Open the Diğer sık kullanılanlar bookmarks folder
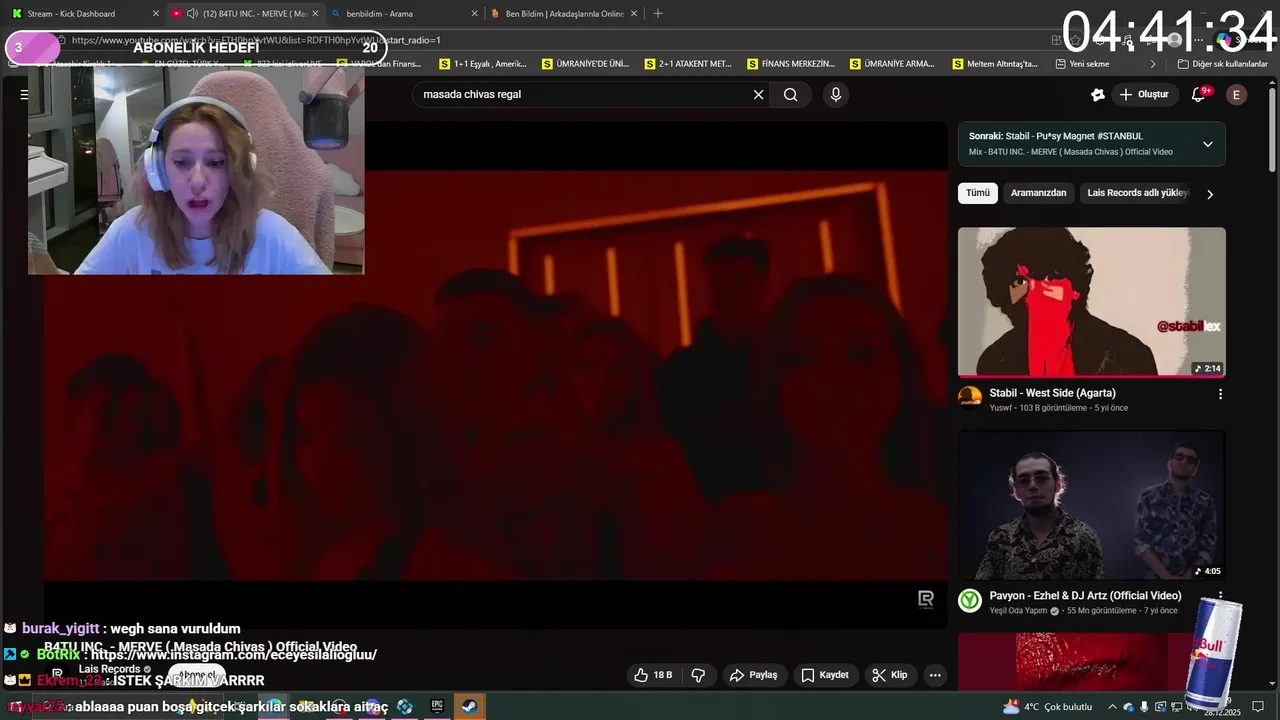 point(1222,64)
